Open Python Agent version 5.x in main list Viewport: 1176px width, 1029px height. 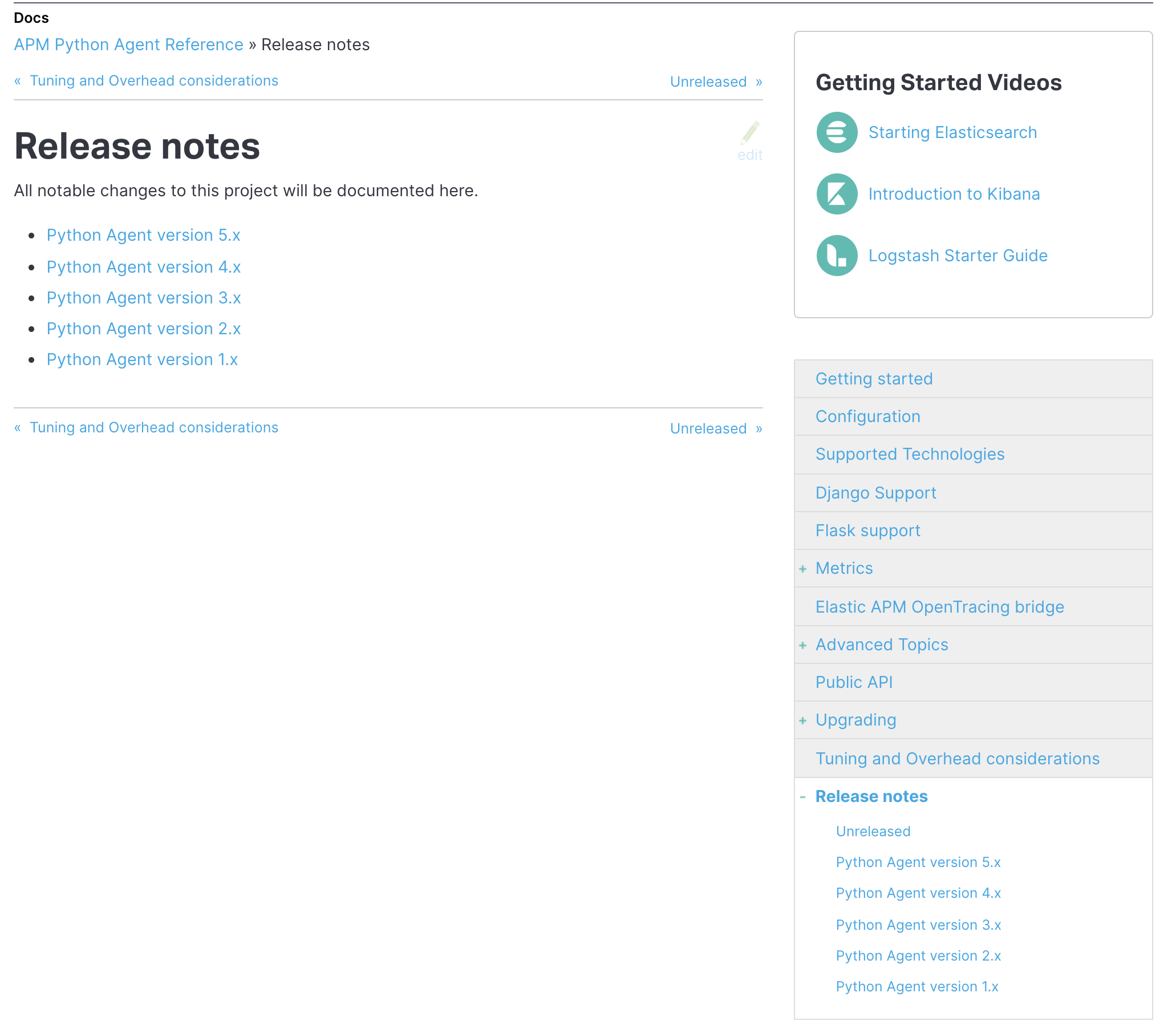coord(143,236)
